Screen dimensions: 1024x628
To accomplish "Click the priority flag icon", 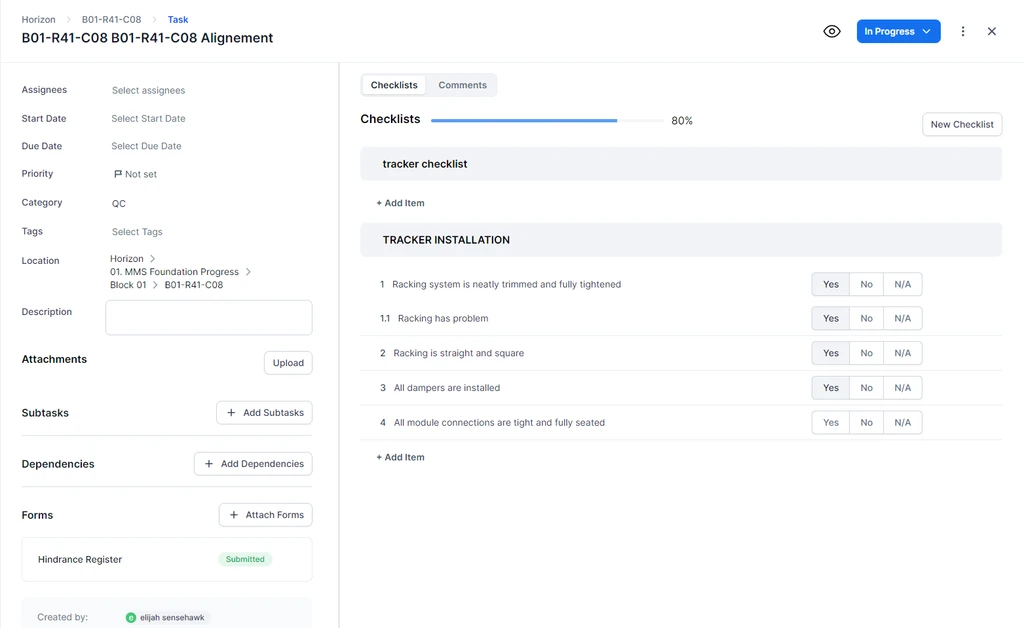I will point(118,174).
